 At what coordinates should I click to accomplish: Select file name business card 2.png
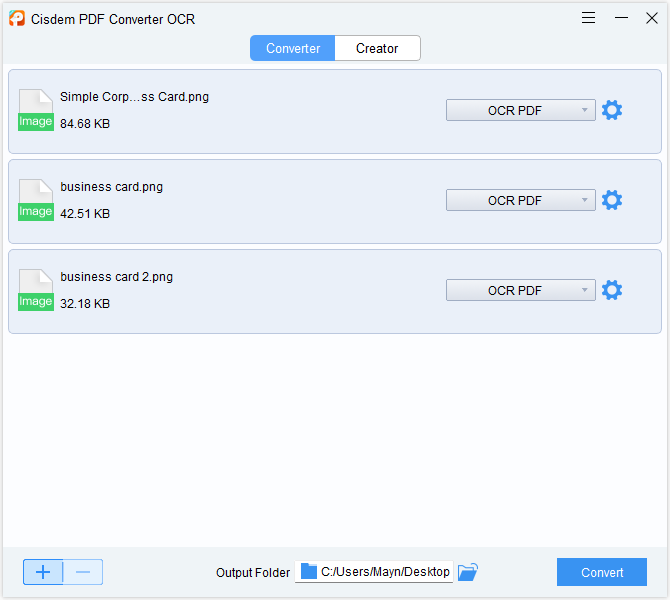coord(116,277)
